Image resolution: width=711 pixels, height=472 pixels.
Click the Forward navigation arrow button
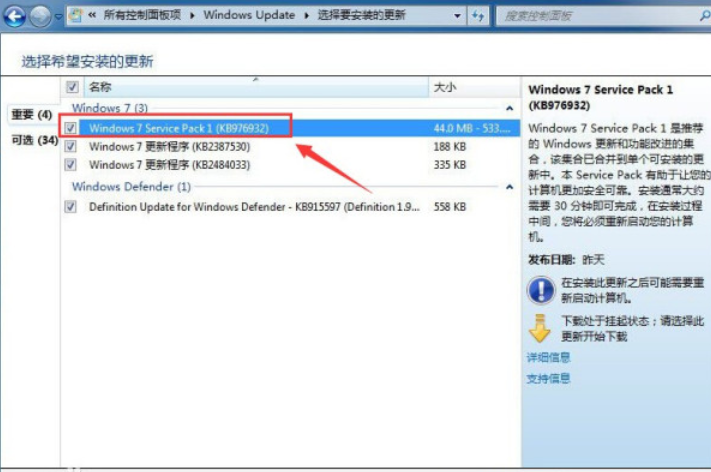(x=40, y=16)
